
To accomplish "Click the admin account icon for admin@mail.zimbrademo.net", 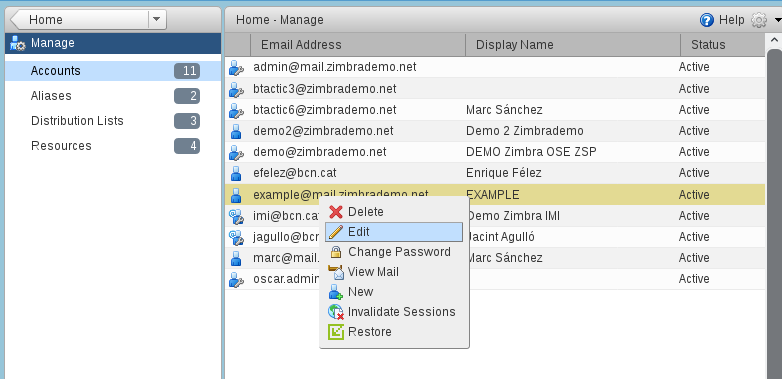I will pyautogui.click(x=236, y=67).
